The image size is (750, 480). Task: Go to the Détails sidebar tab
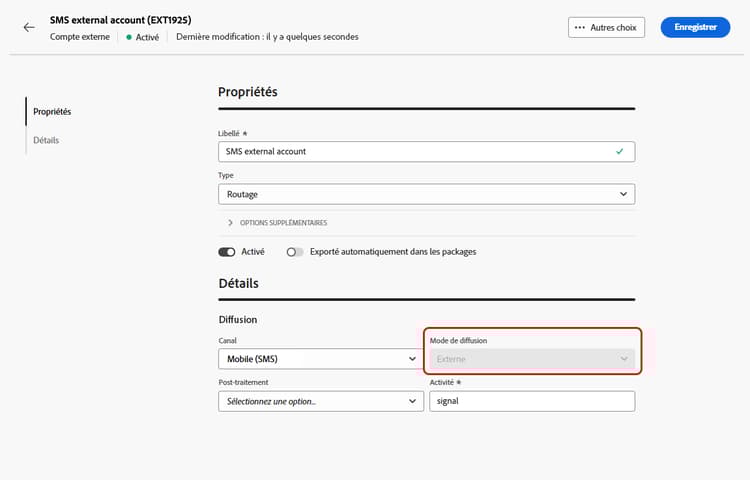click(46, 140)
